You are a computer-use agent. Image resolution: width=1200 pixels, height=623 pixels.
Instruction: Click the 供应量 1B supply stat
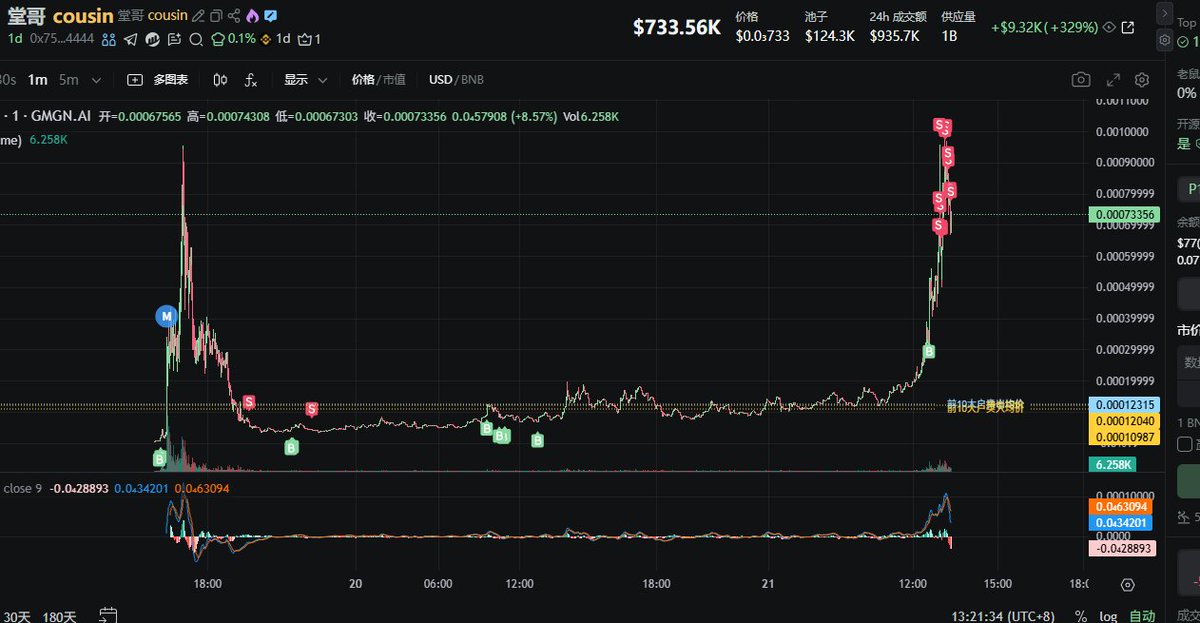pos(958,26)
